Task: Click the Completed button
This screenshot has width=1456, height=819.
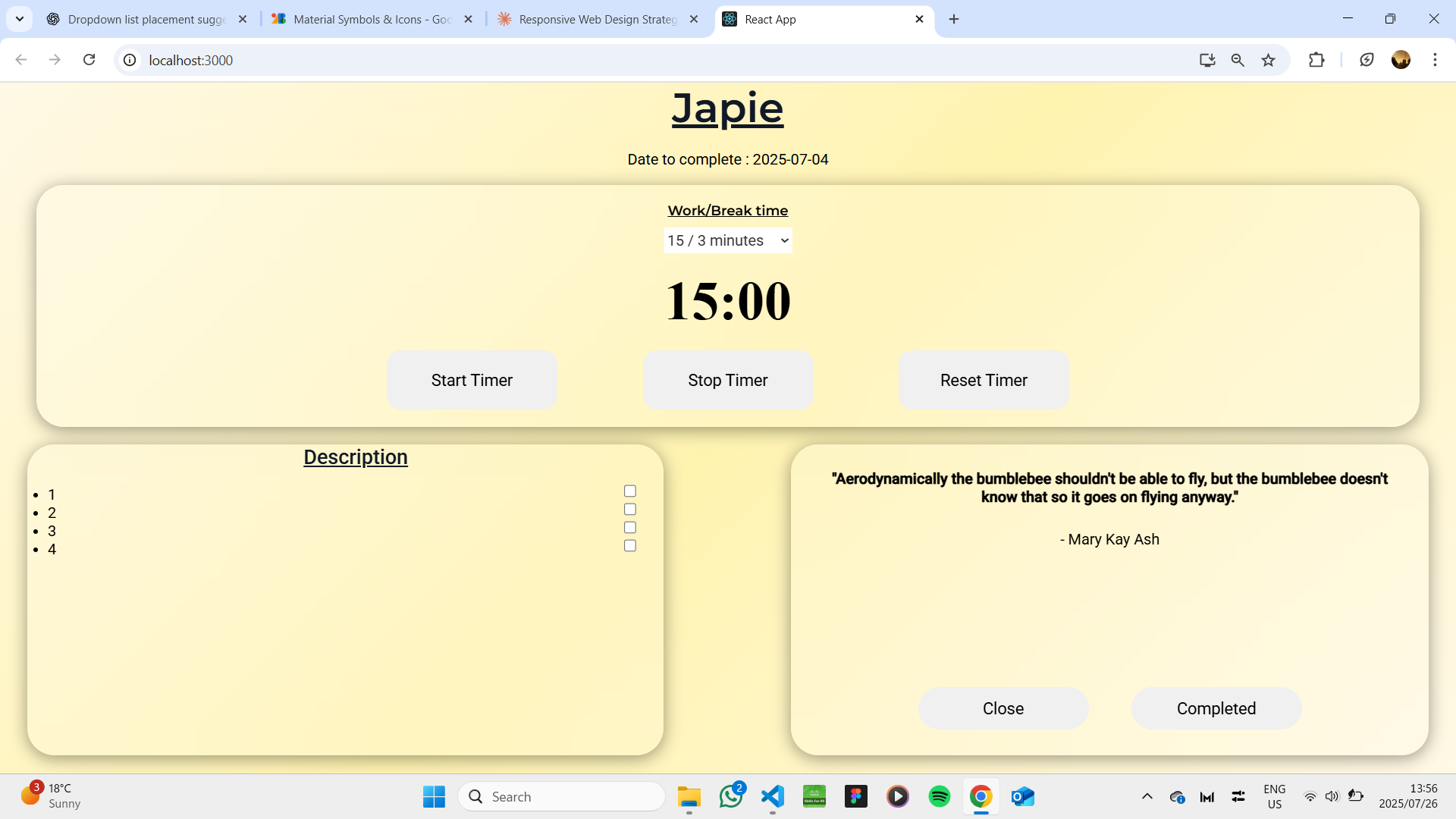Action: coord(1216,708)
